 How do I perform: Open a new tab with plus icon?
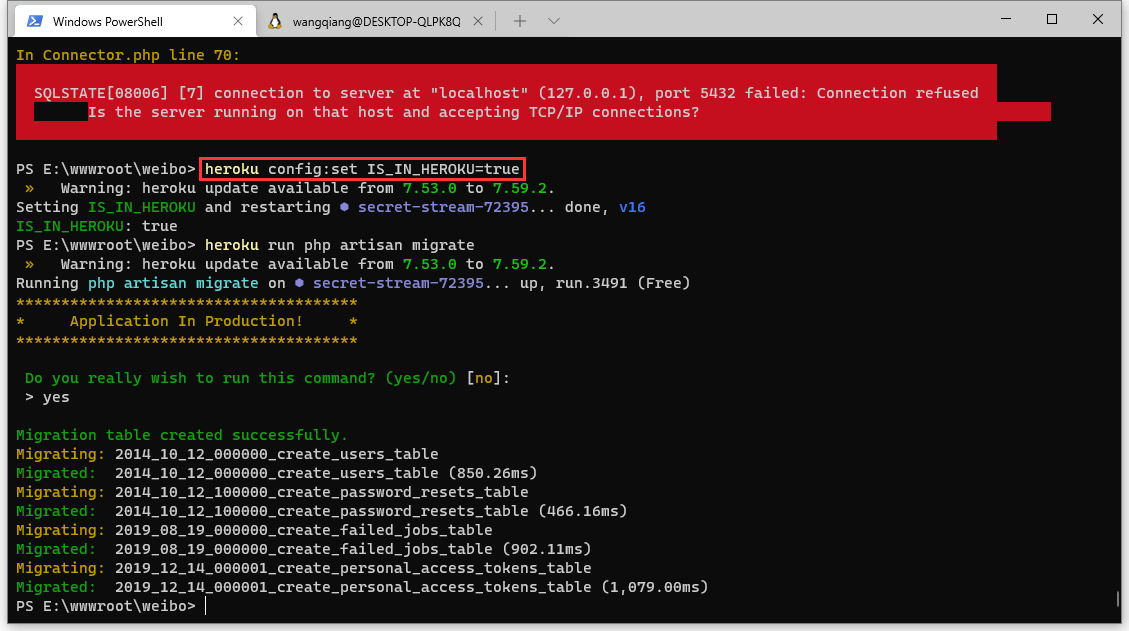click(519, 21)
